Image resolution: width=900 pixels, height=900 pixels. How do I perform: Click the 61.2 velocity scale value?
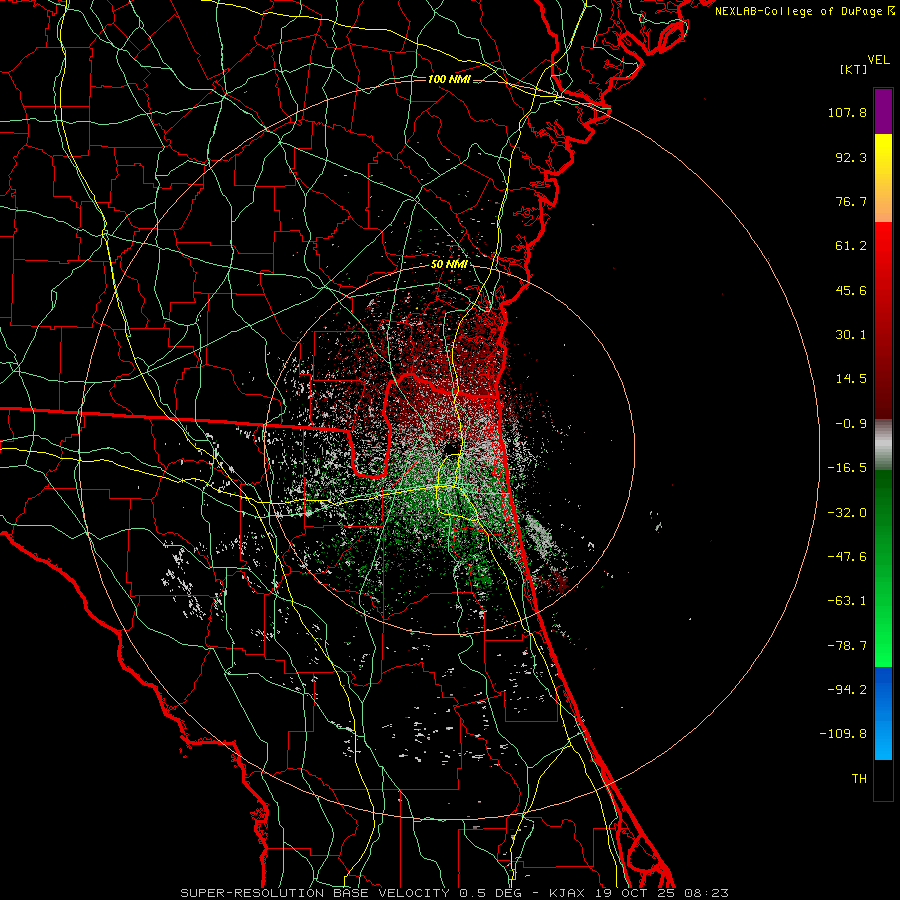[x=851, y=246]
